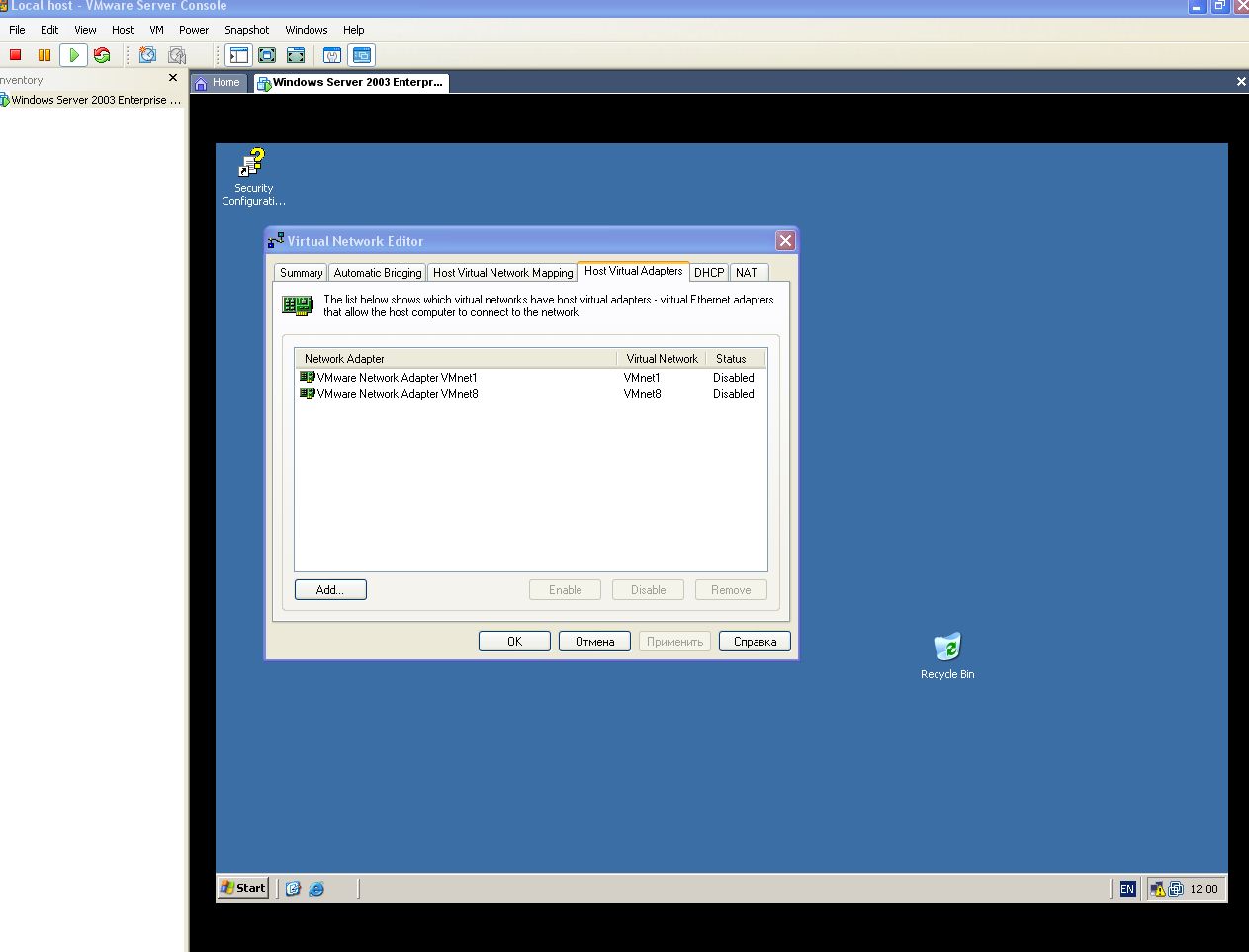Open the Windows menu
The image size is (1249, 952).
307,30
